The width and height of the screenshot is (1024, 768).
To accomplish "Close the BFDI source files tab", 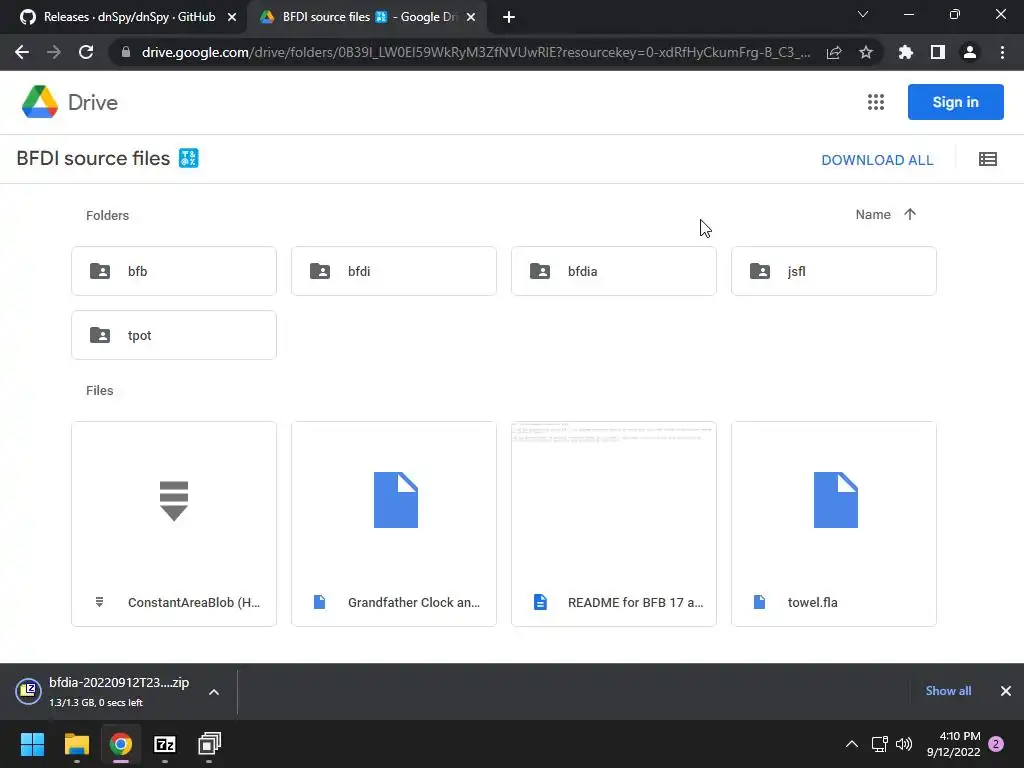I will pos(471,17).
